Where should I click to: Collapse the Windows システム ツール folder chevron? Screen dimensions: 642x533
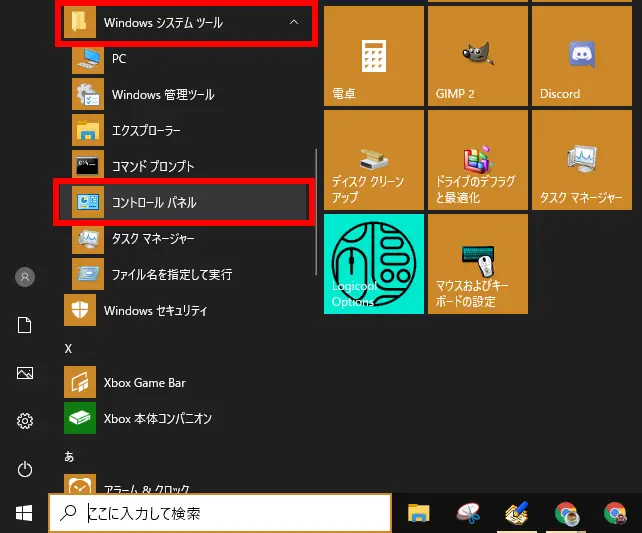[x=294, y=23]
